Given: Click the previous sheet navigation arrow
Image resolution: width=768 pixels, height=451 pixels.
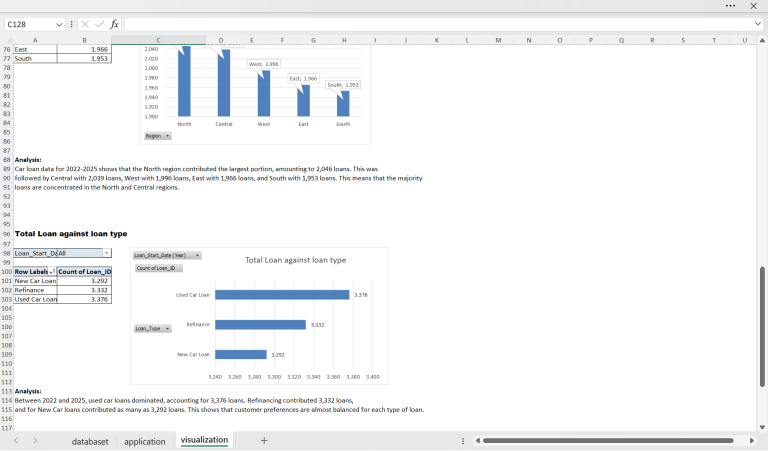Looking at the screenshot, I should [16, 440].
